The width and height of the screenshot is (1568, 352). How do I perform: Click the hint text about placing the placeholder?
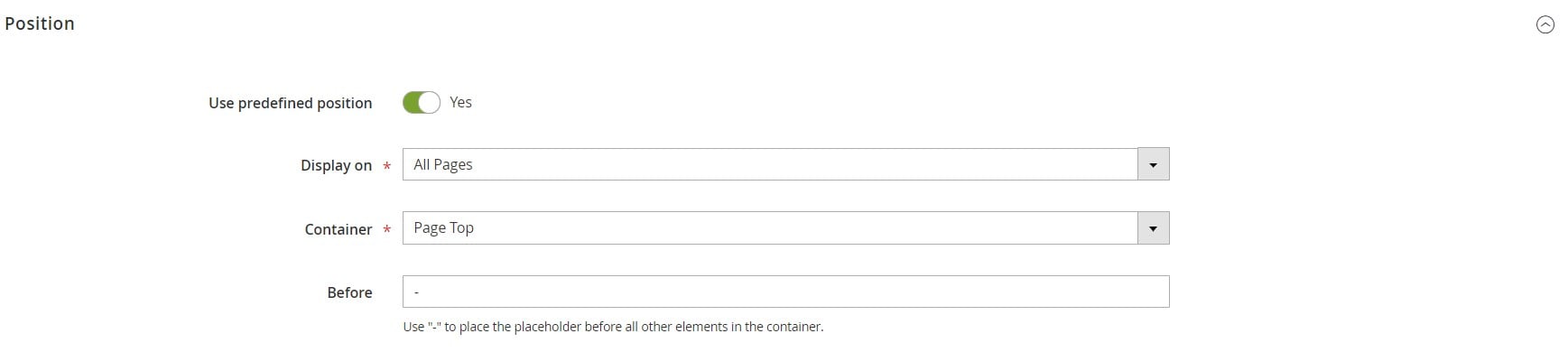[613, 327]
